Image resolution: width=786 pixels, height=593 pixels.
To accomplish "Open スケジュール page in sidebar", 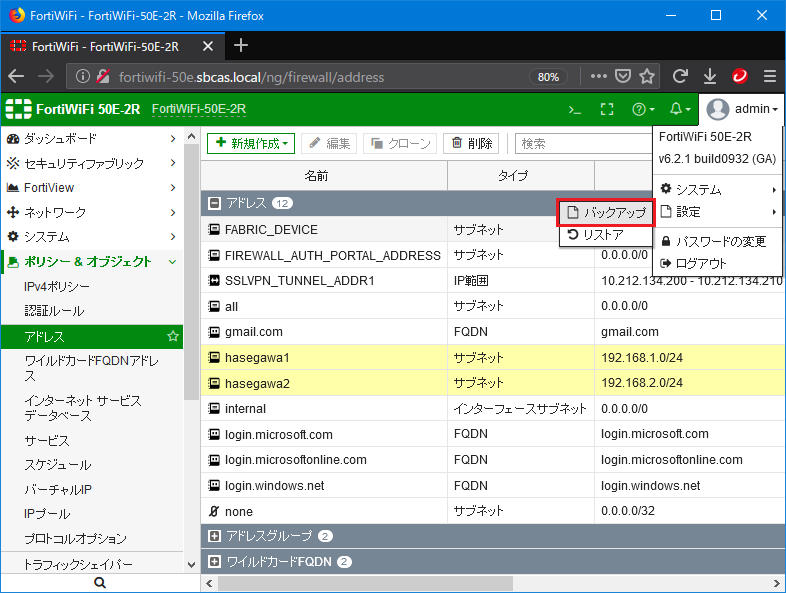I will coord(92,465).
